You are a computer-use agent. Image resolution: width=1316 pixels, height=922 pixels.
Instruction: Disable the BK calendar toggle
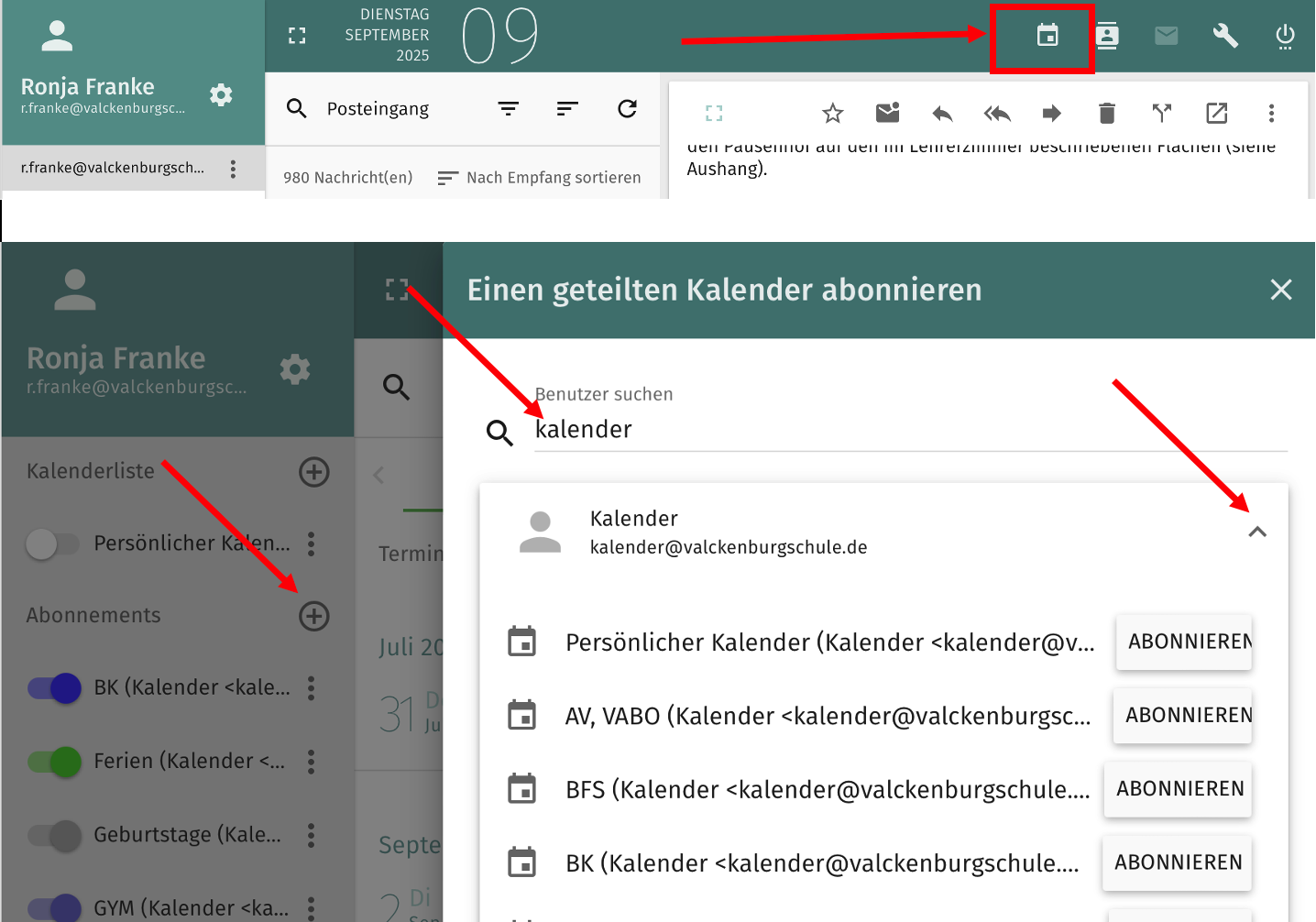click(x=53, y=688)
